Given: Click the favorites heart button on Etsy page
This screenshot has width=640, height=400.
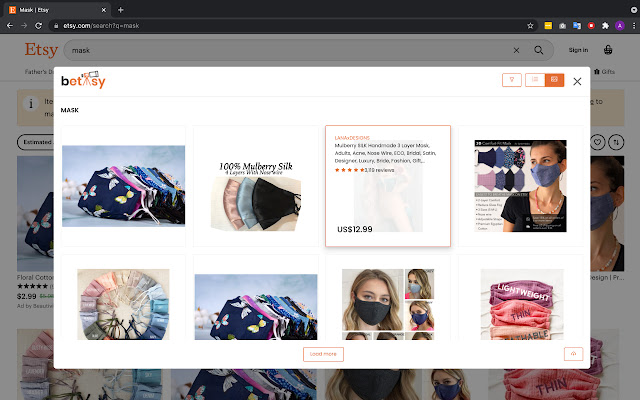Looking at the screenshot, I should click(598, 142).
